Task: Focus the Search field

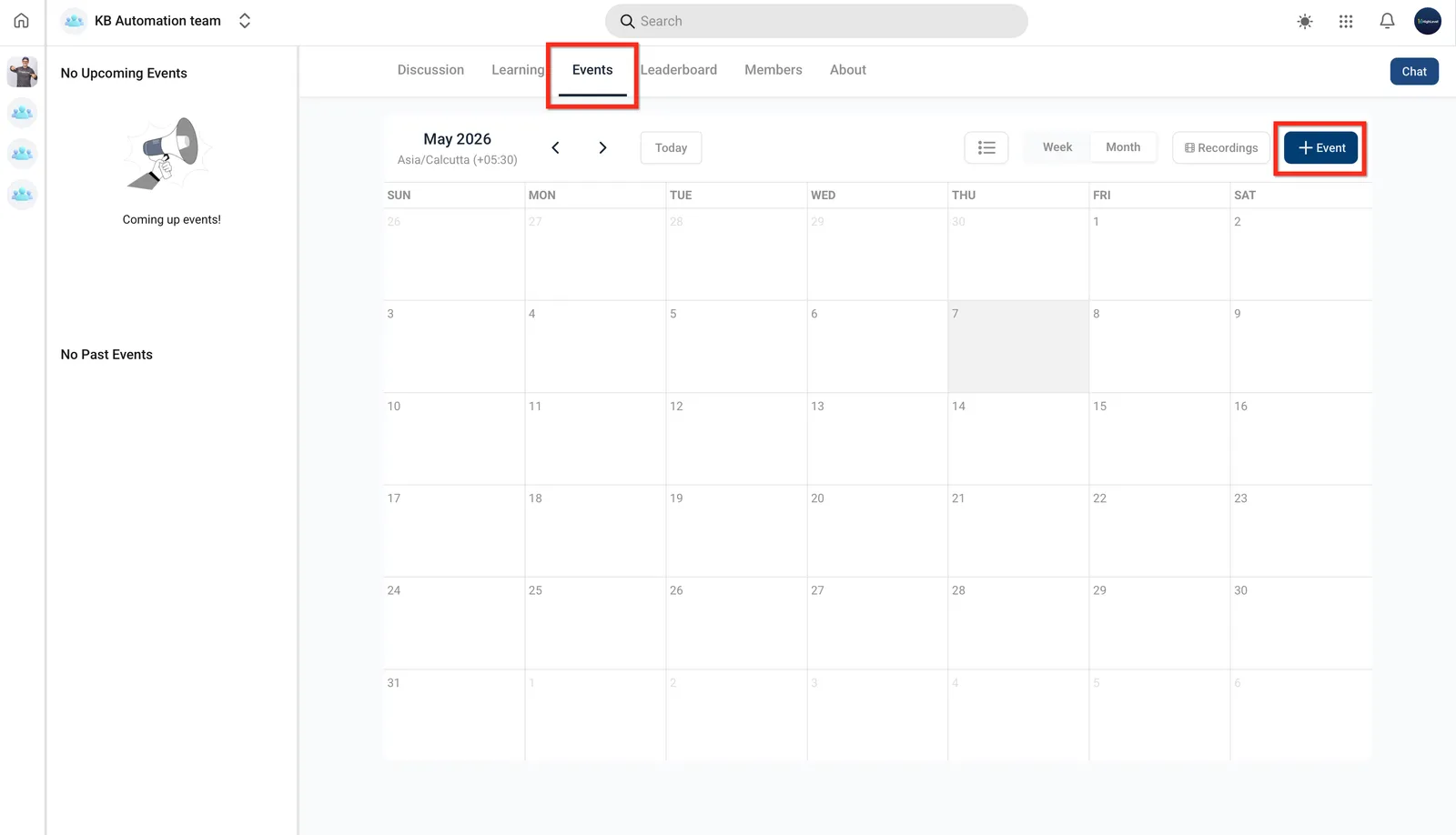Action: pos(816,21)
